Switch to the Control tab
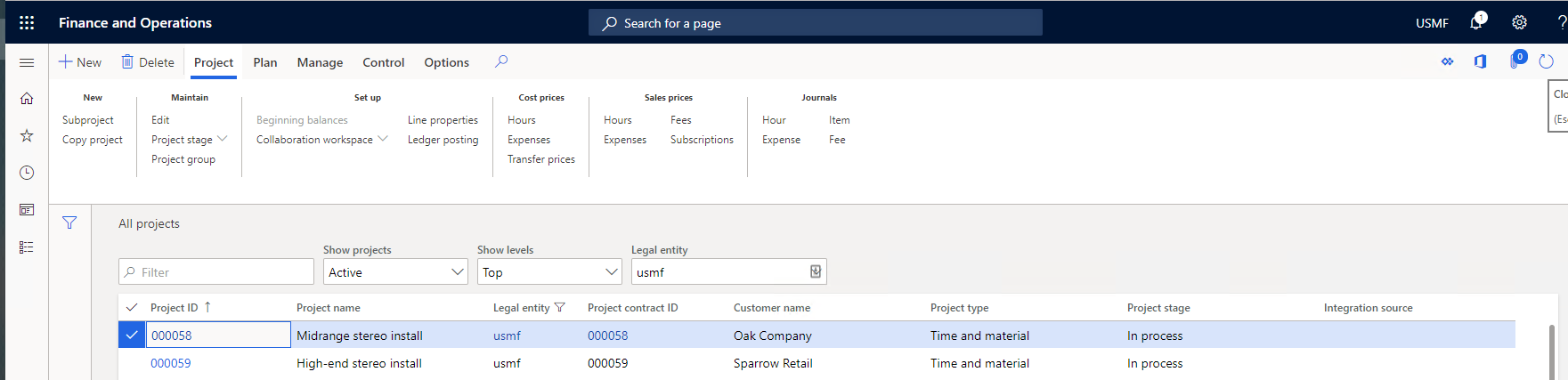 point(384,62)
